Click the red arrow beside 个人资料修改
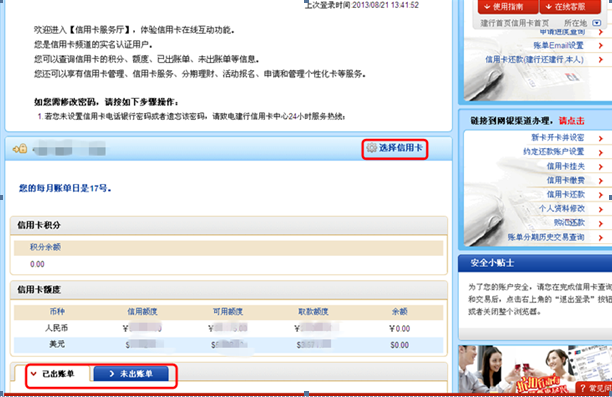 pyautogui.click(x=601, y=209)
